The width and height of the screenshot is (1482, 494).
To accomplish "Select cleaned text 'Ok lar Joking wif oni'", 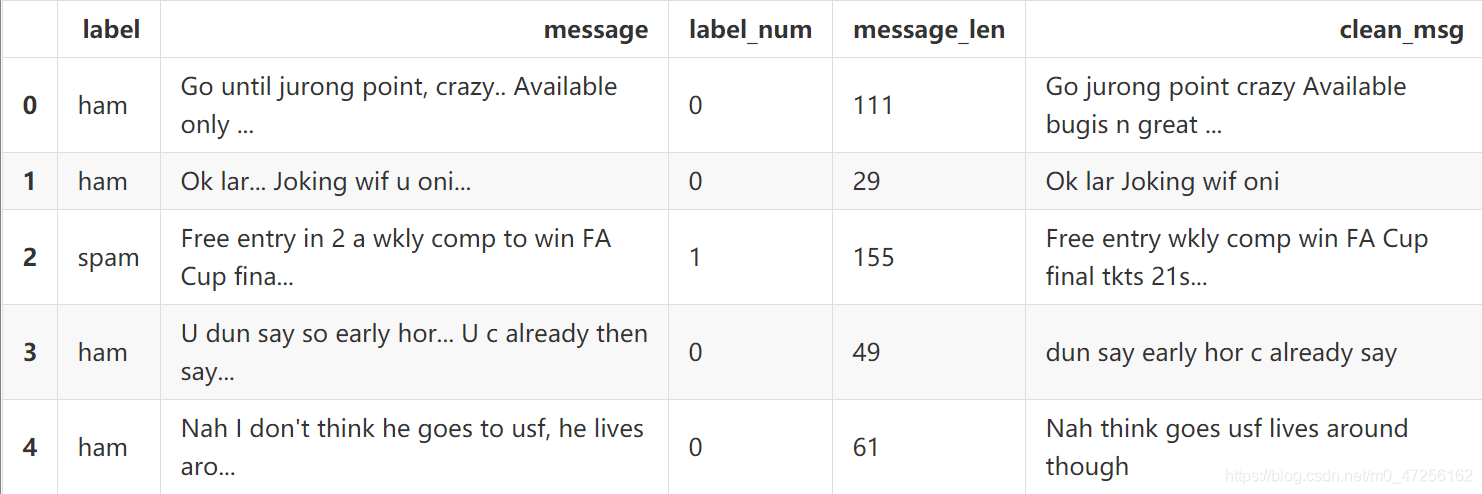I will tap(1162, 181).
